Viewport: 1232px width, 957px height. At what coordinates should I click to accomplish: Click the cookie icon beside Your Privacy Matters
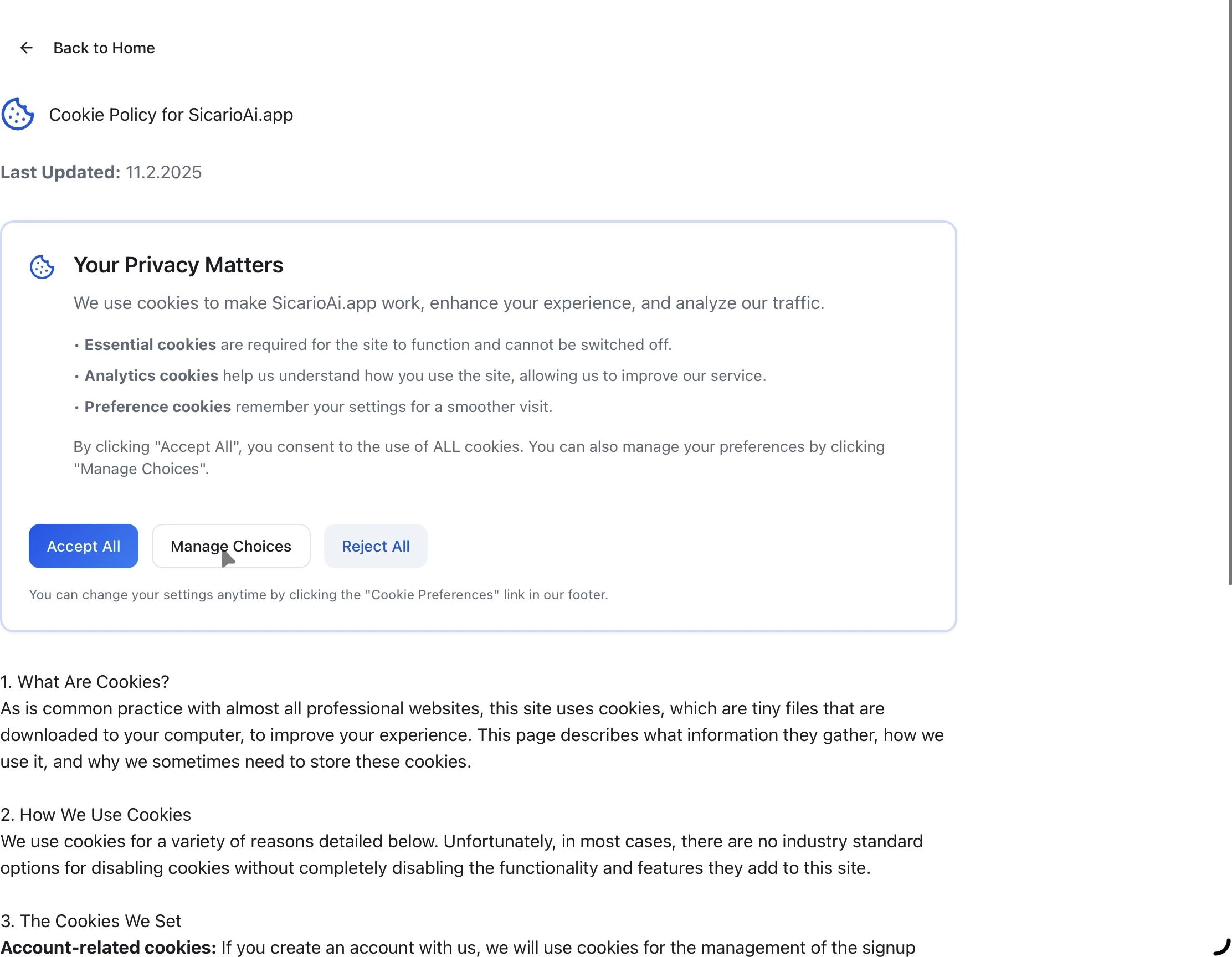coord(42,267)
